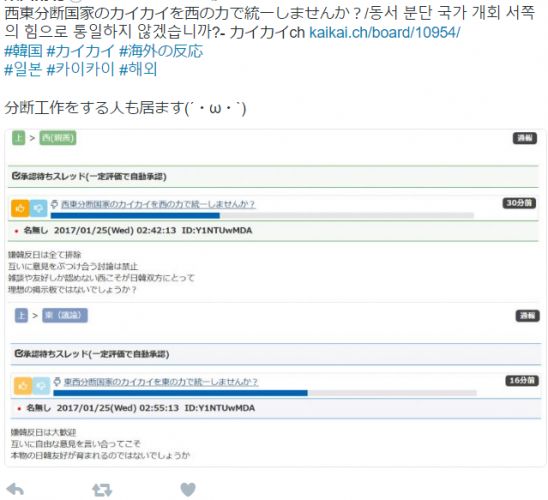Open the #海外の反応 hashtag

(x=161, y=51)
